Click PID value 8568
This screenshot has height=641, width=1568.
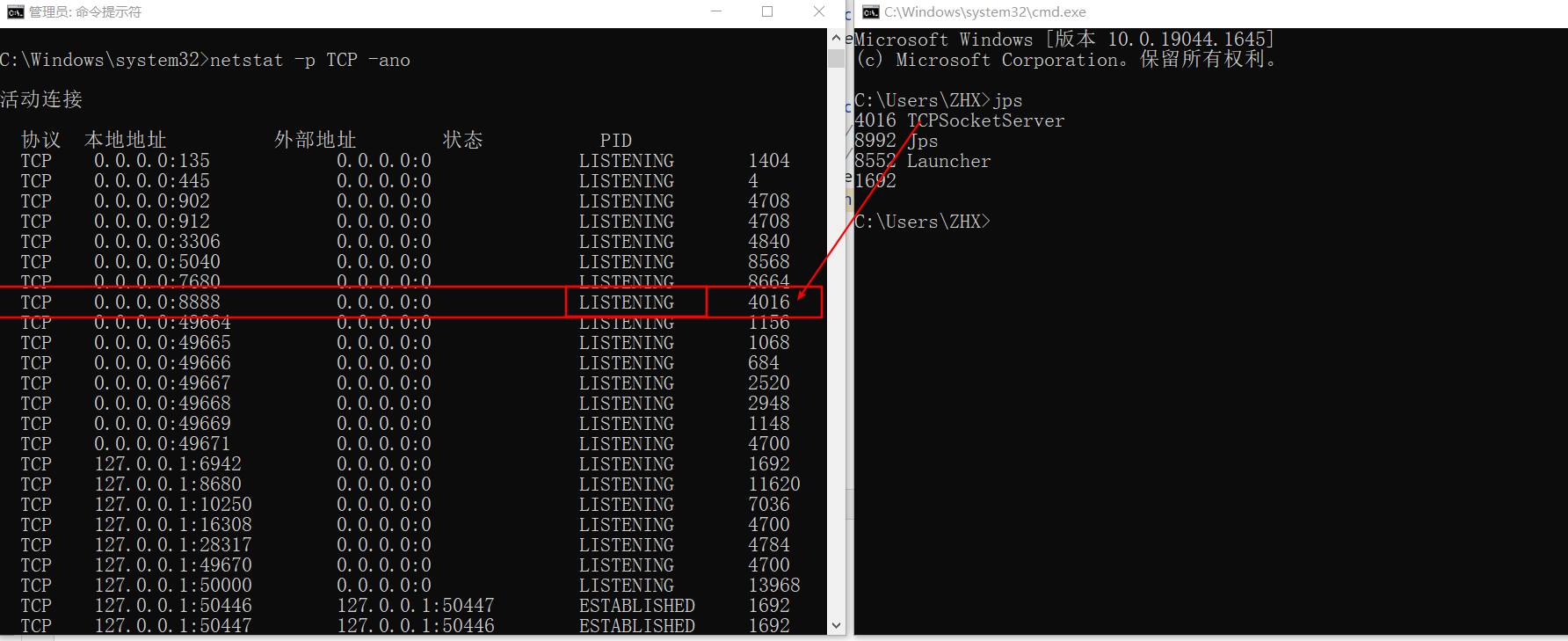[x=769, y=262]
